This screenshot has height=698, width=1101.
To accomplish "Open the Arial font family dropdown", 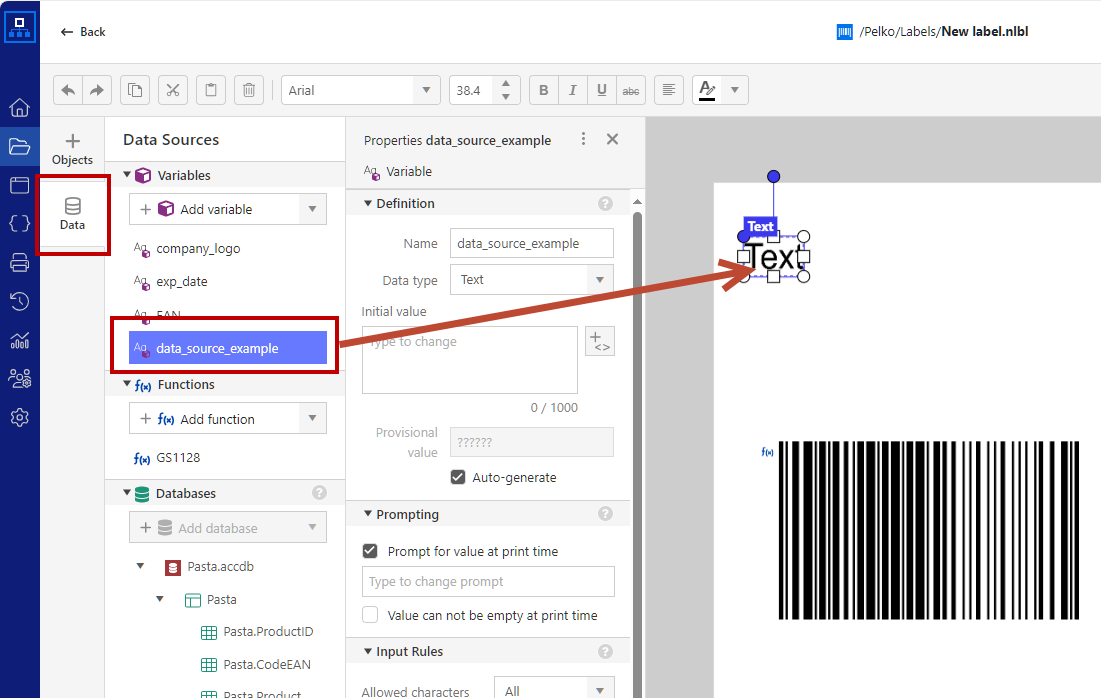I will (360, 90).
